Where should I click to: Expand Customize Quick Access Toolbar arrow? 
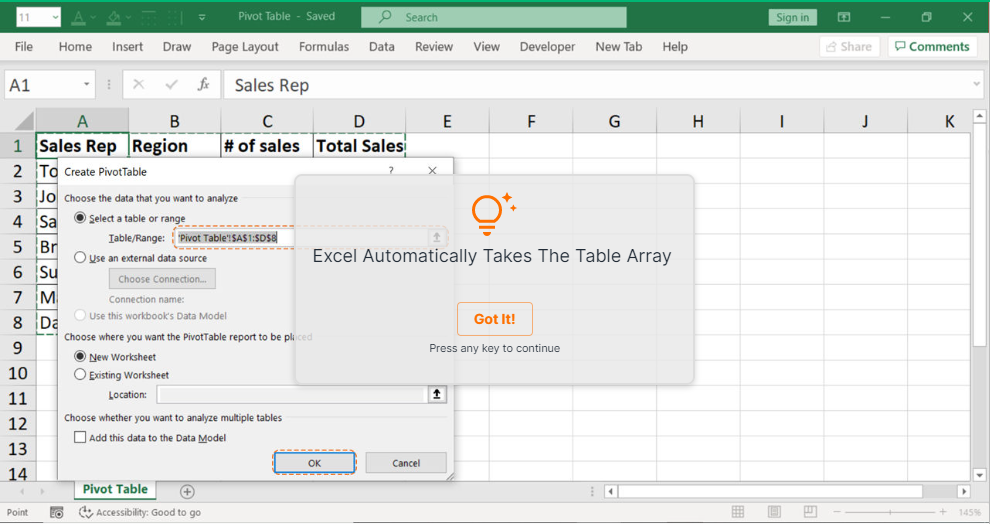(x=202, y=18)
